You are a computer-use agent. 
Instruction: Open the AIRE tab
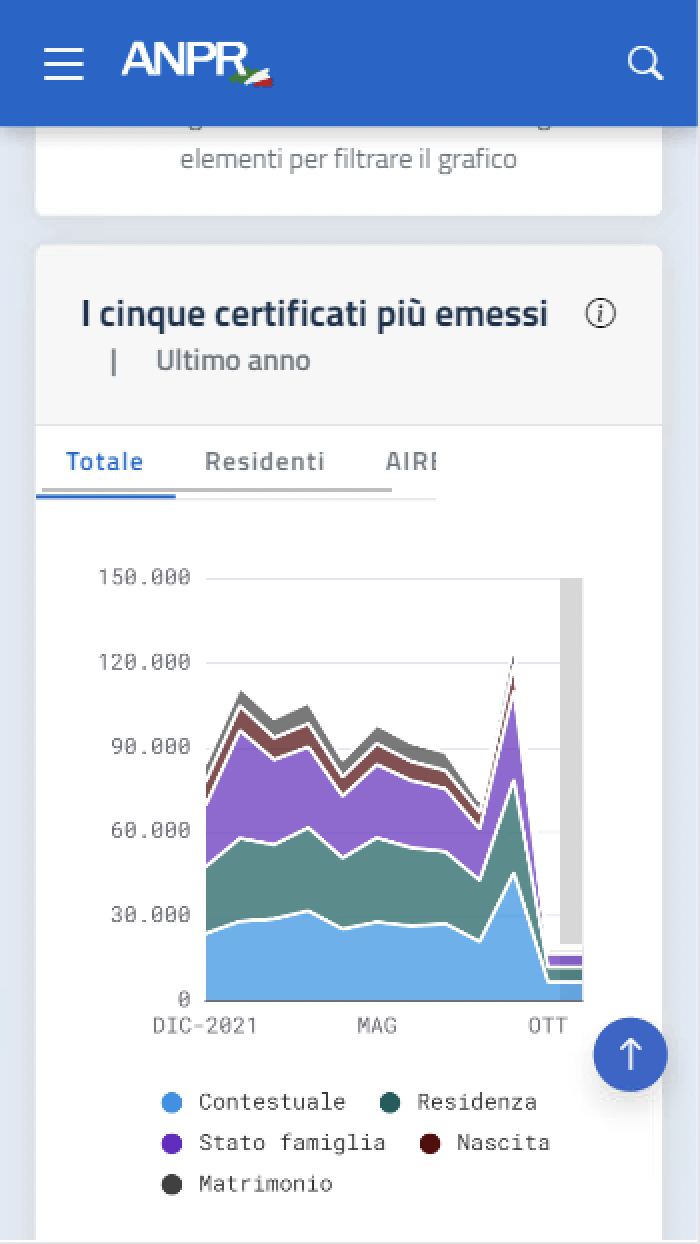click(x=414, y=461)
